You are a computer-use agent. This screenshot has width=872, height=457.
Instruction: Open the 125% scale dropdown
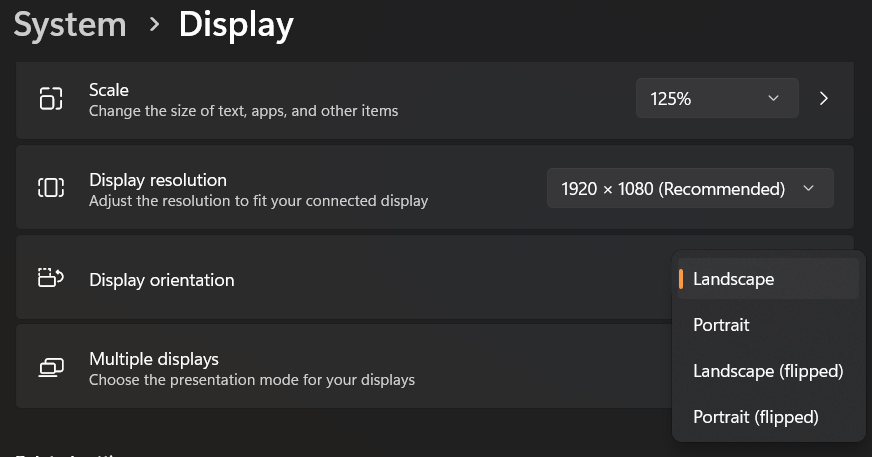(x=716, y=99)
